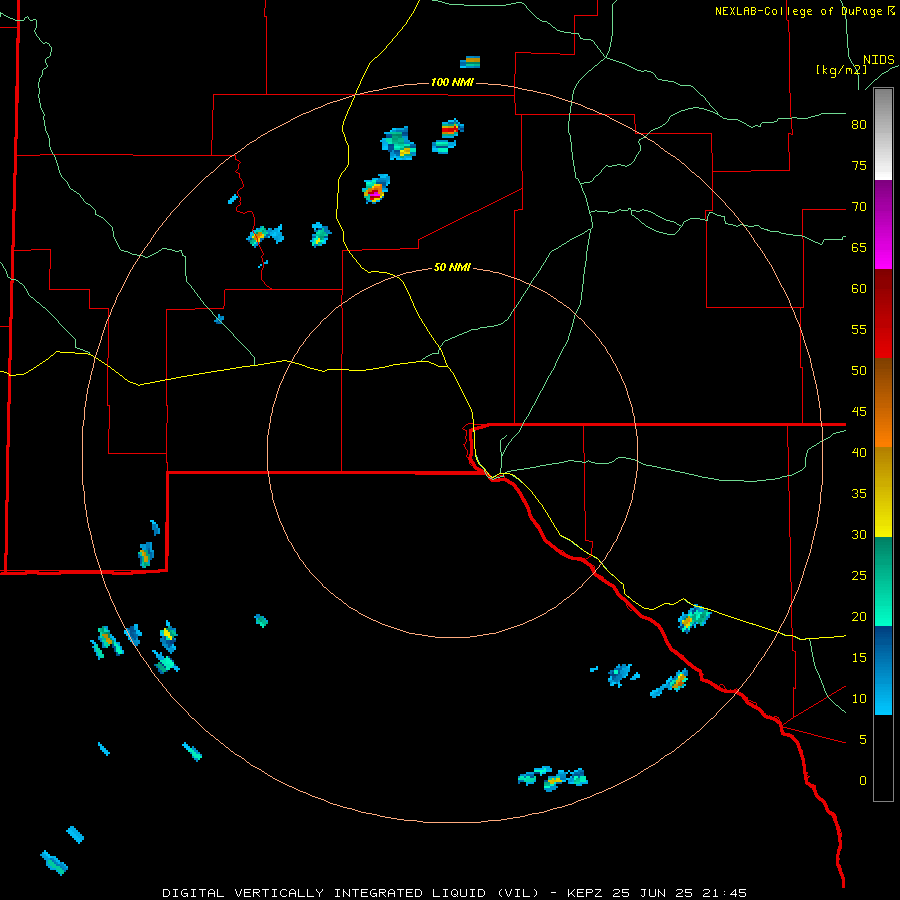Click the NIDS label near the legend

(878, 60)
